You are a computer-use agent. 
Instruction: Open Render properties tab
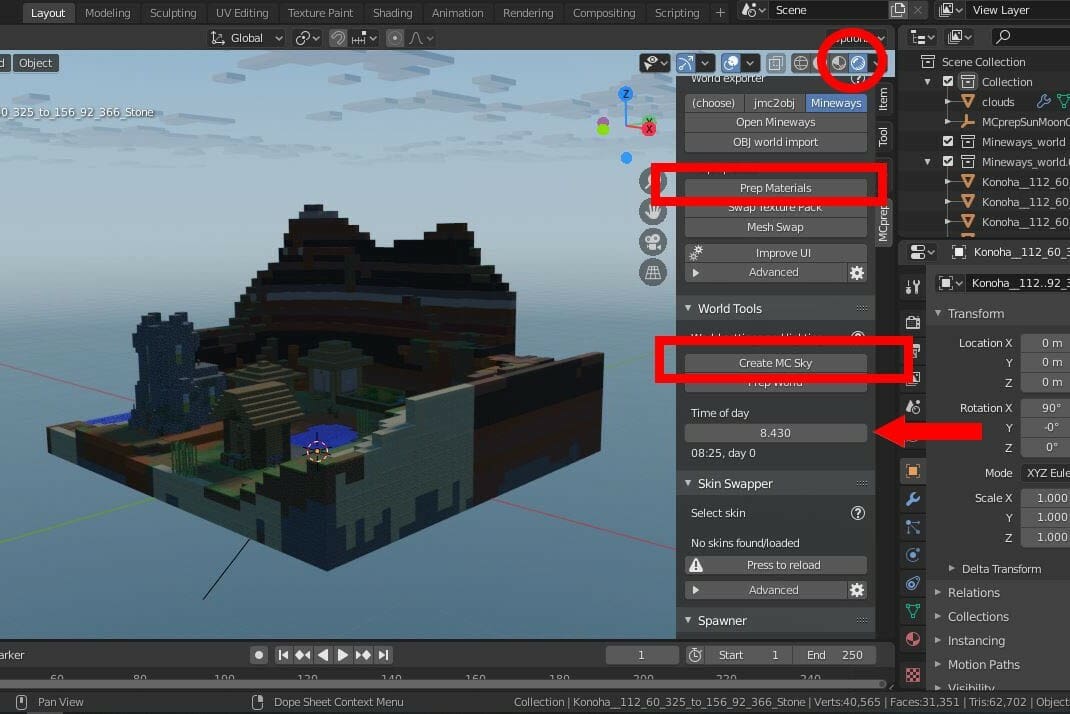(x=913, y=322)
